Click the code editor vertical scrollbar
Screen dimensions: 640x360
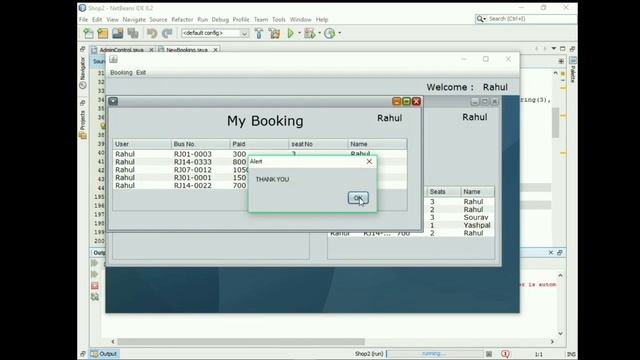[x=556, y=122]
